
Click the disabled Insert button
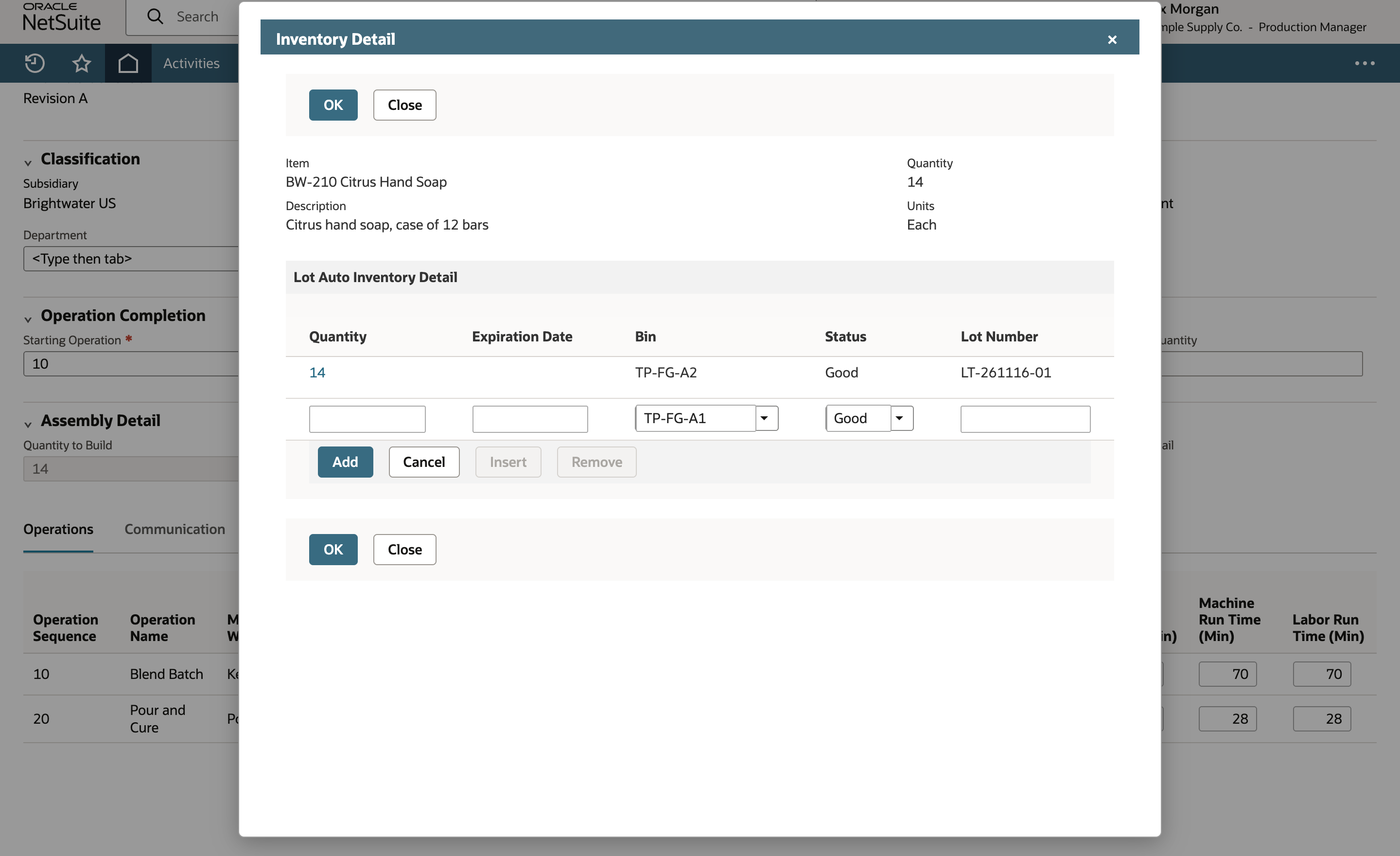(508, 462)
